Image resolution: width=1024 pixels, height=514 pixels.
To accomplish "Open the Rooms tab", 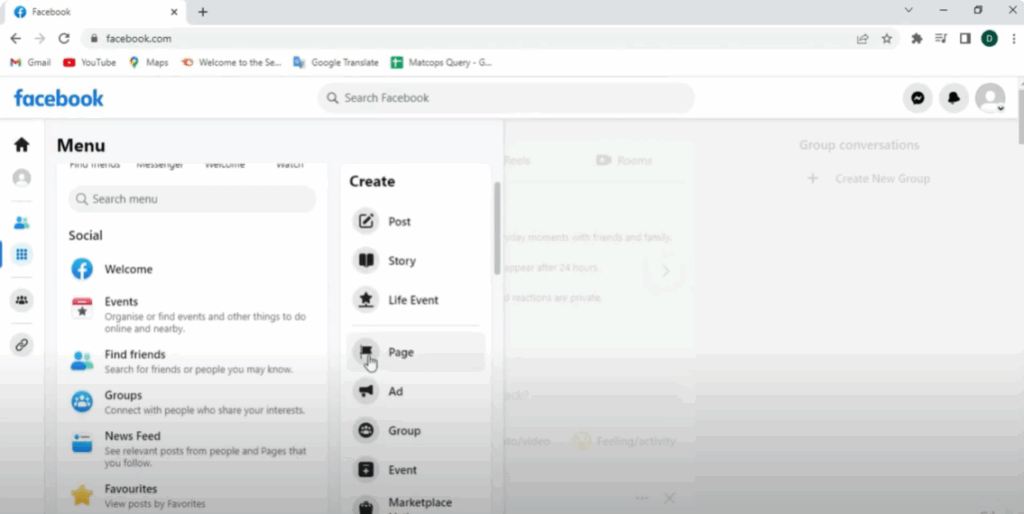I will [x=624, y=161].
